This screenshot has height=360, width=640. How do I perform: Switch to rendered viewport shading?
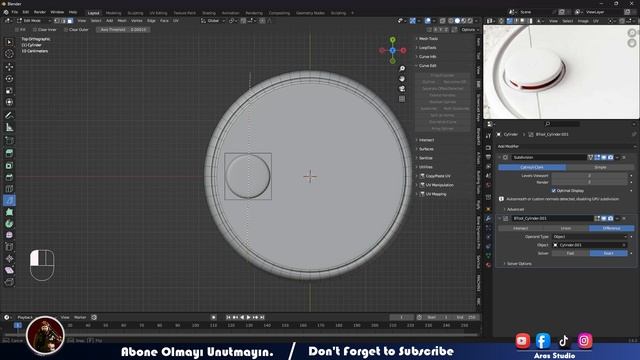(x=470, y=20)
